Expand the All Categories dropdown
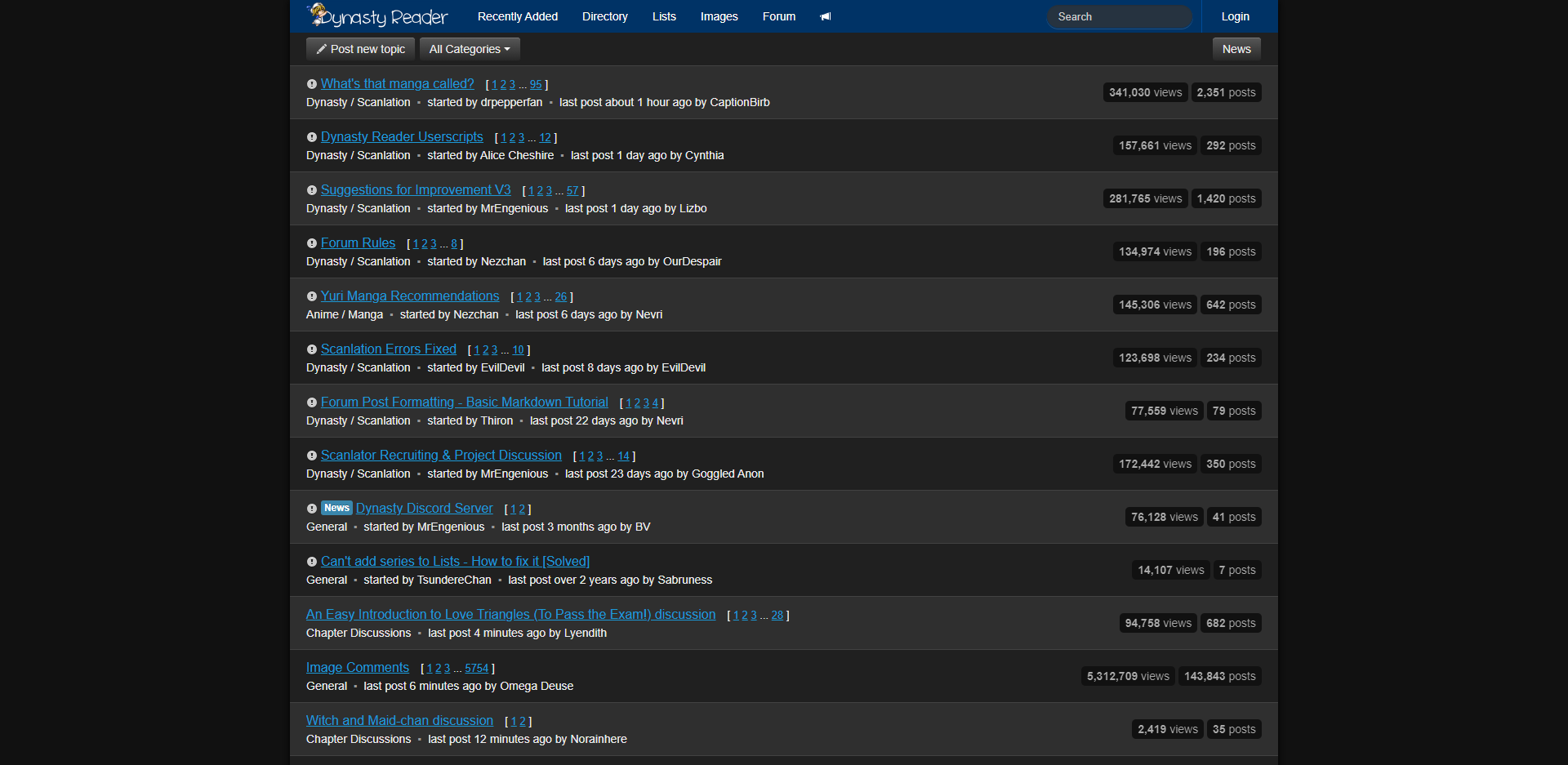This screenshot has height=765, width=1568. tap(470, 49)
